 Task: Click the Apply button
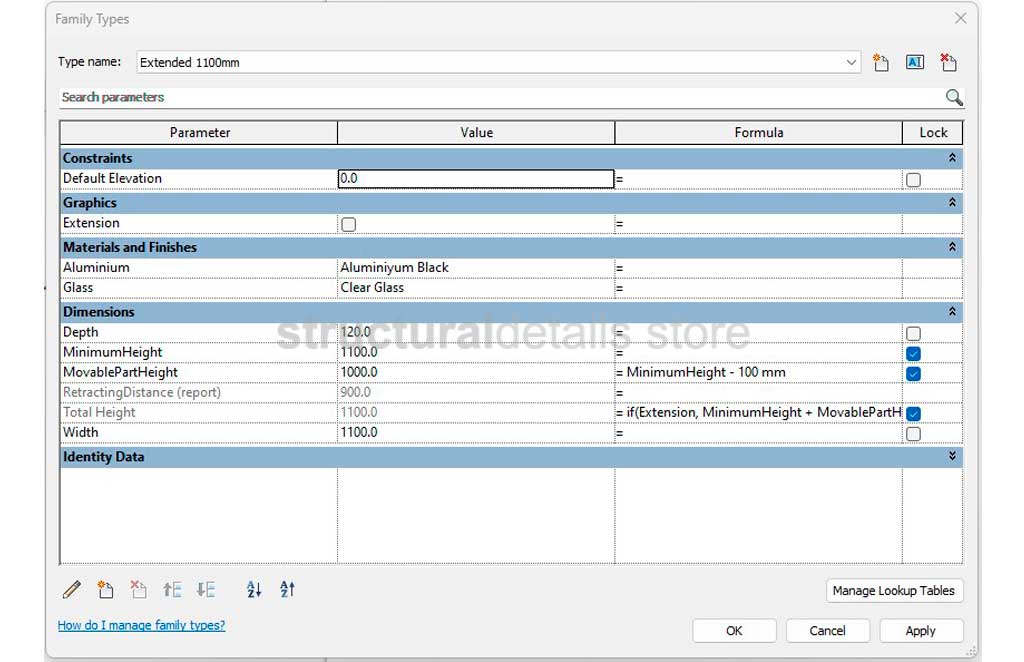tap(920, 630)
